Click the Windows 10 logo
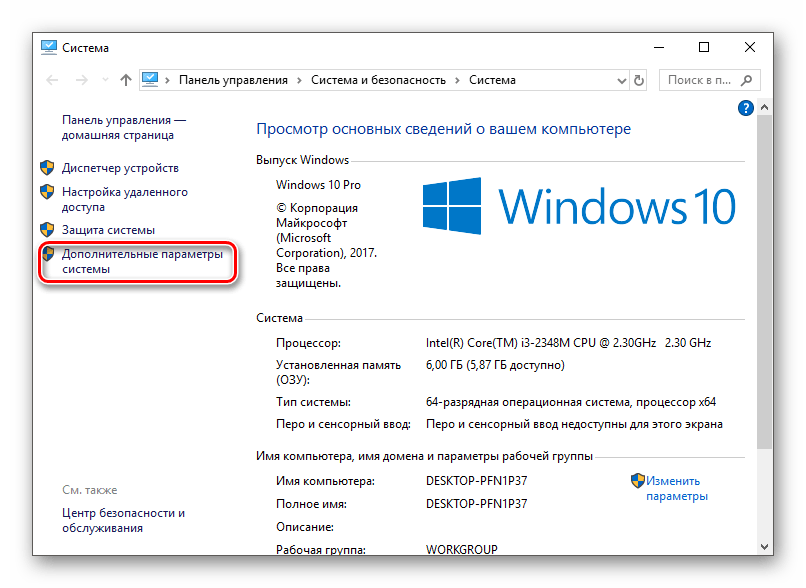 click(x=579, y=206)
